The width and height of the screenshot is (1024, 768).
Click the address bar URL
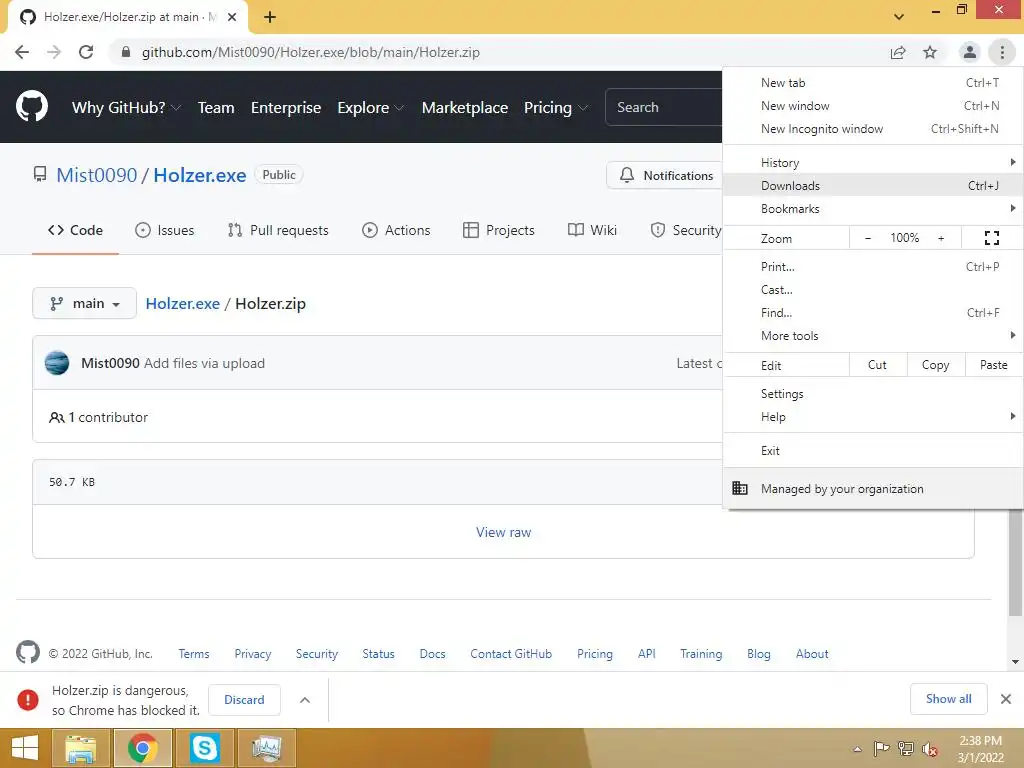pyautogui.click(x=311, y=52)
